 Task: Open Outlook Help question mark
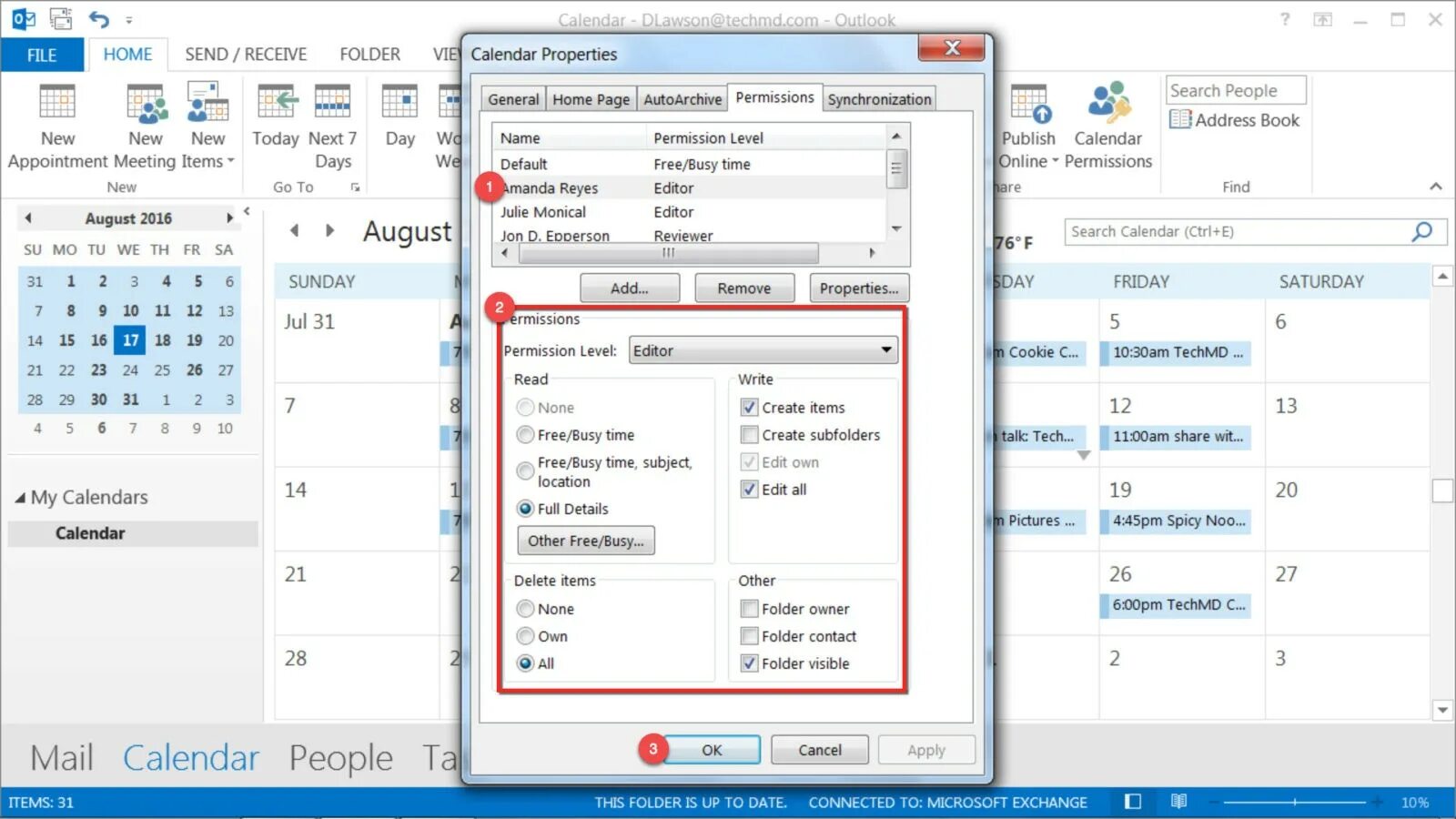(1285, 19)
